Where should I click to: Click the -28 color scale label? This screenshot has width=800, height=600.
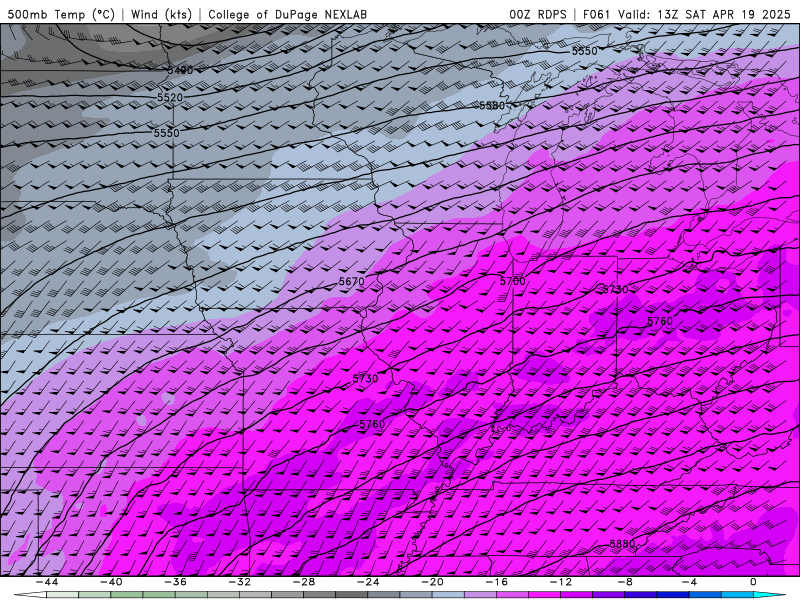[x=304, y=582]
